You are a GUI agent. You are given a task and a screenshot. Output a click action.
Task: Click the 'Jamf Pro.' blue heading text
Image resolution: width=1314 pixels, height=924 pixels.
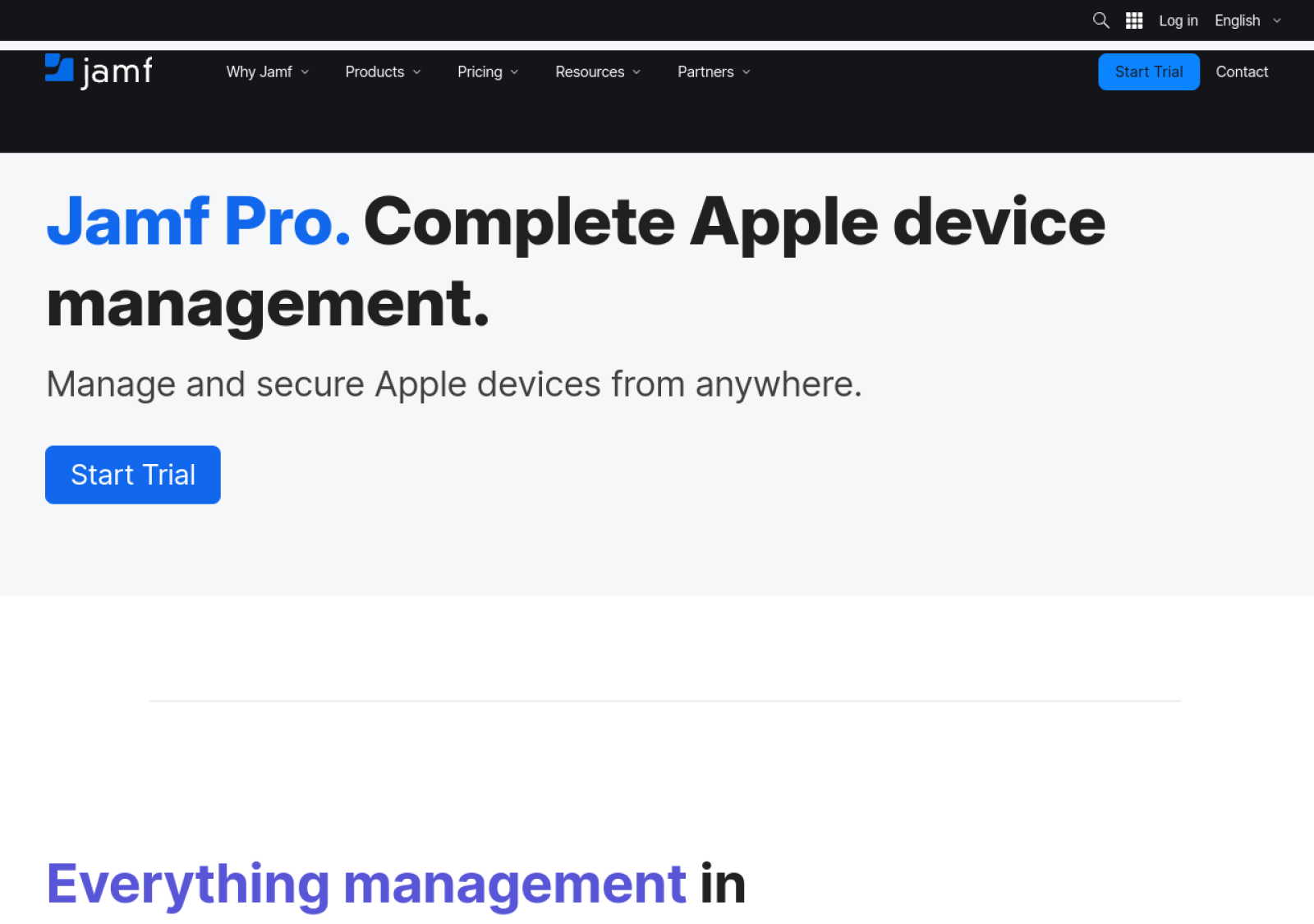199,222
